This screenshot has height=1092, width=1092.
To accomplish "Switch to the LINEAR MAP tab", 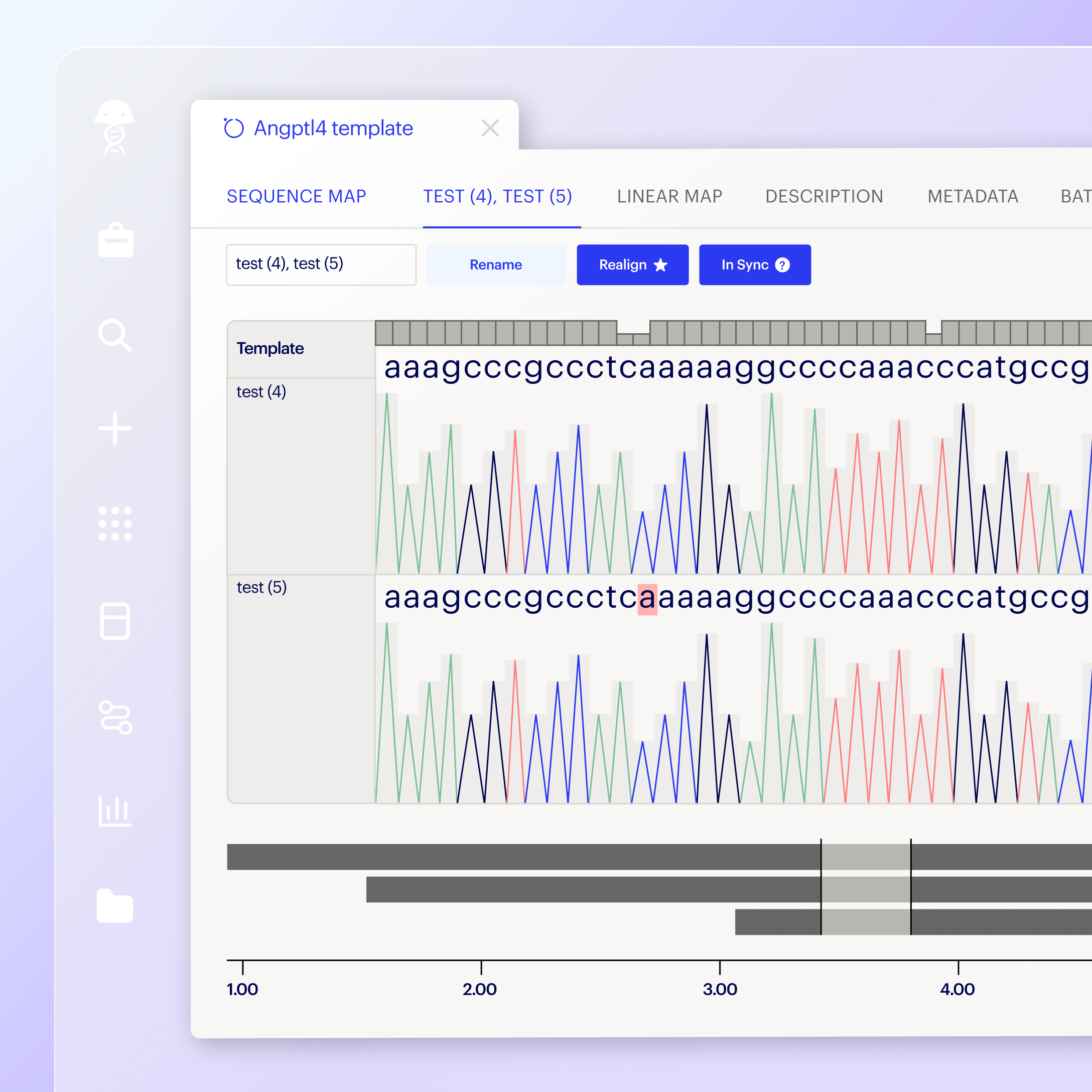I will [x=670, y=196].
